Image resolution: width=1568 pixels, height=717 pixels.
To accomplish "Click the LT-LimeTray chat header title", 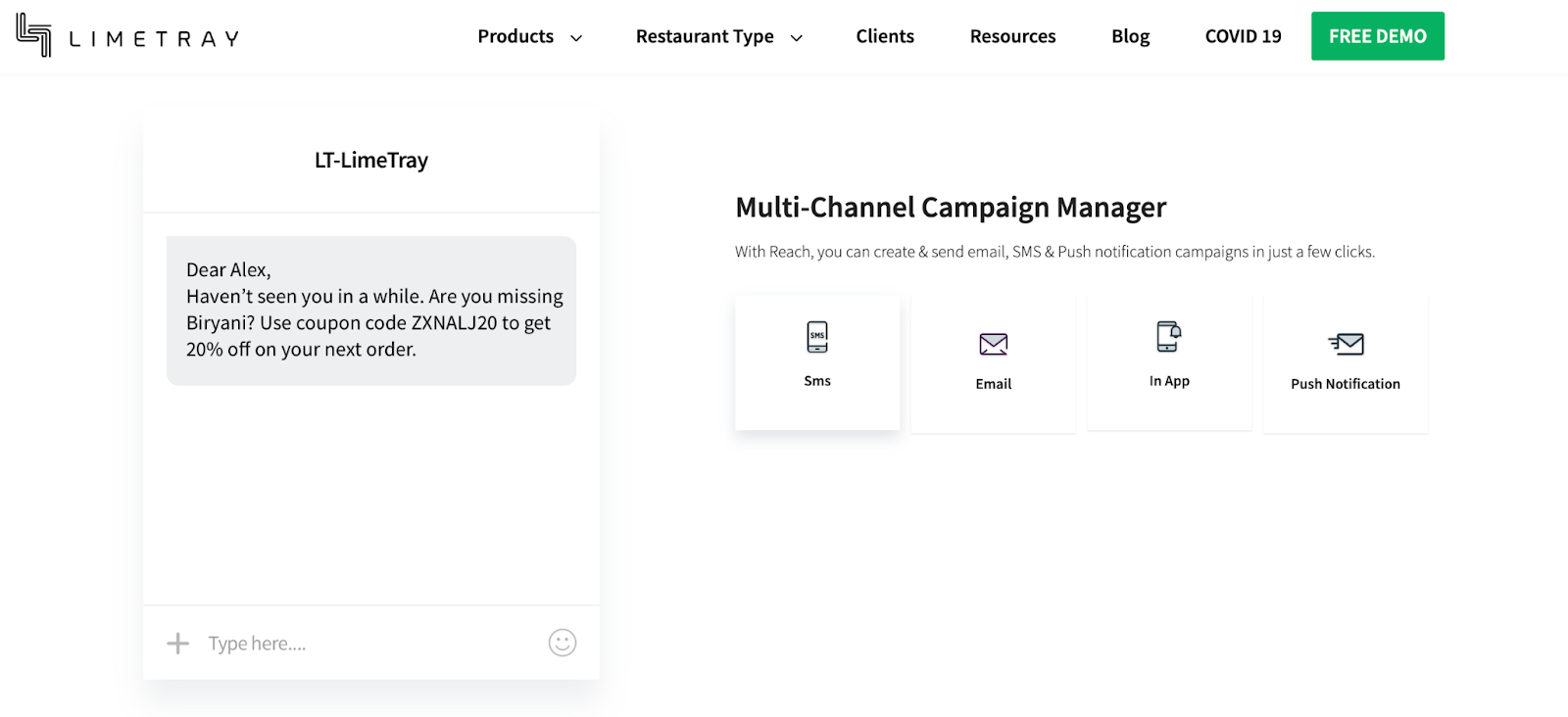I will click(371, 160).
